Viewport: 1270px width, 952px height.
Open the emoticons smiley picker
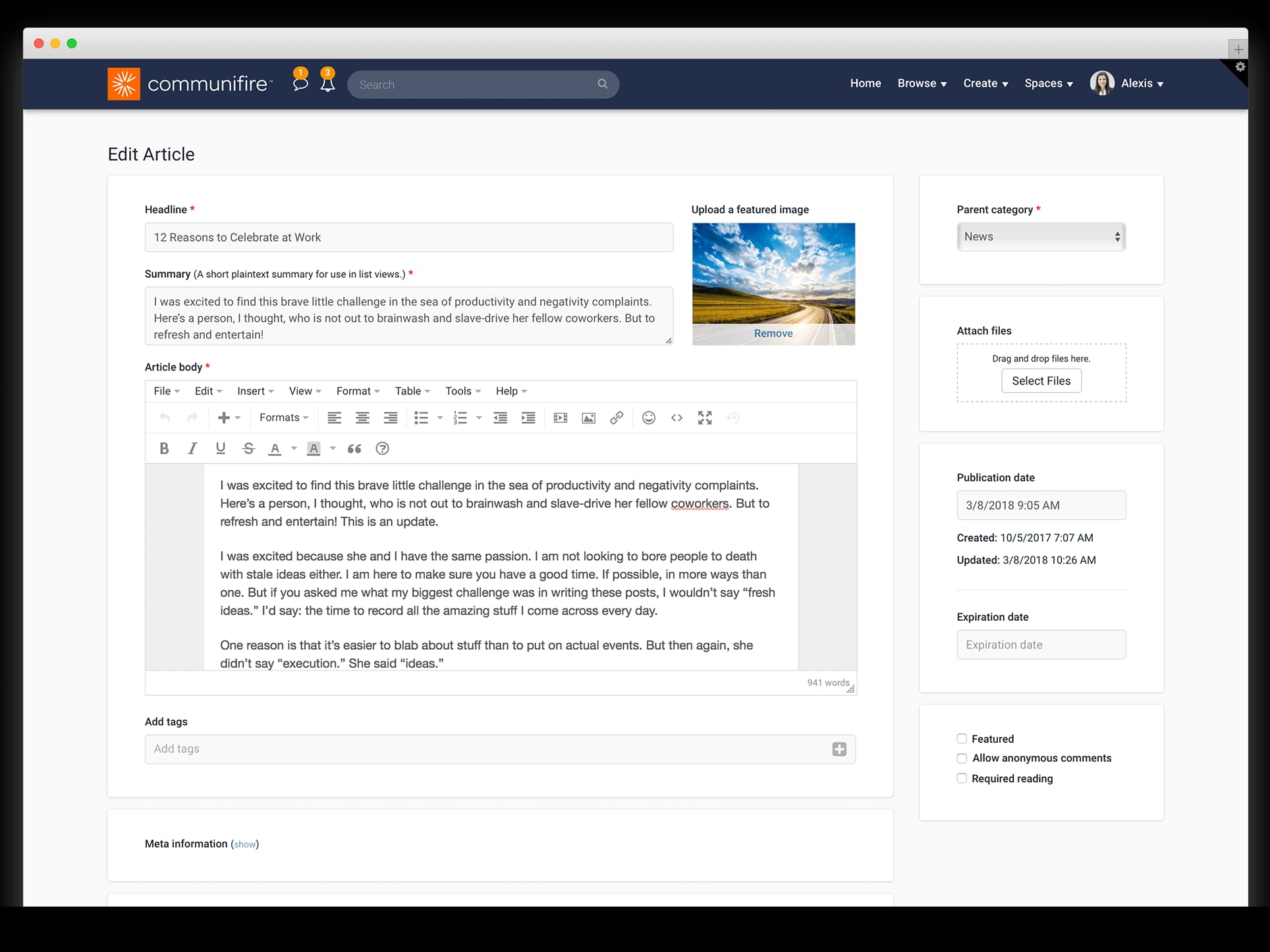[x=649, y=417]
